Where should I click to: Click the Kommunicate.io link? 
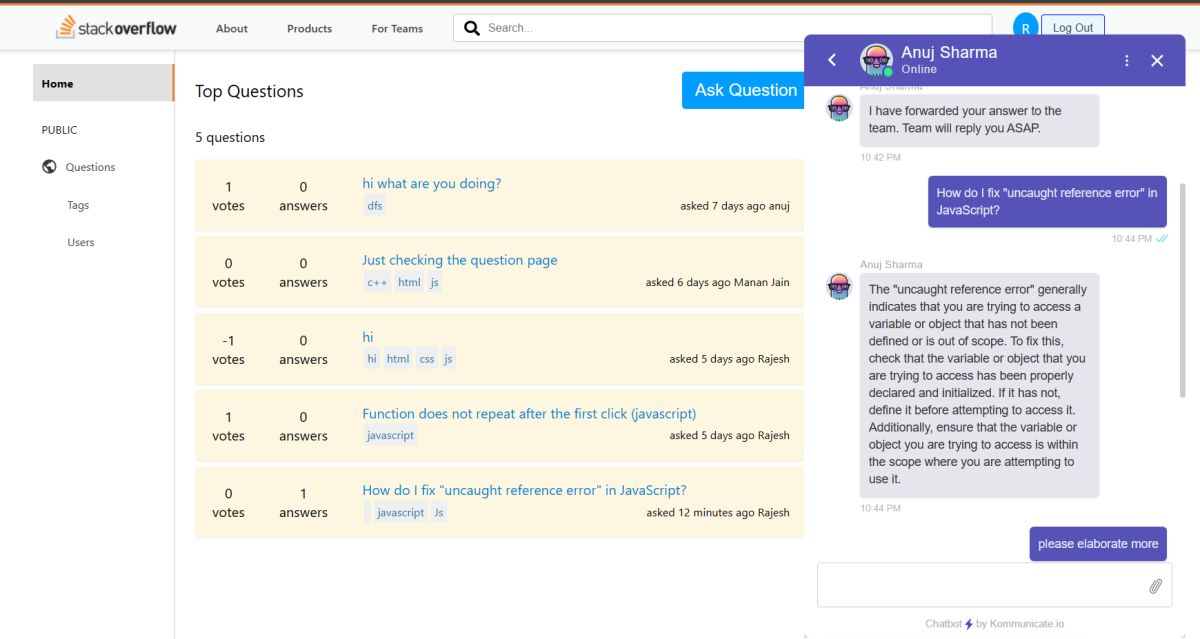[x=1027, y=624]
